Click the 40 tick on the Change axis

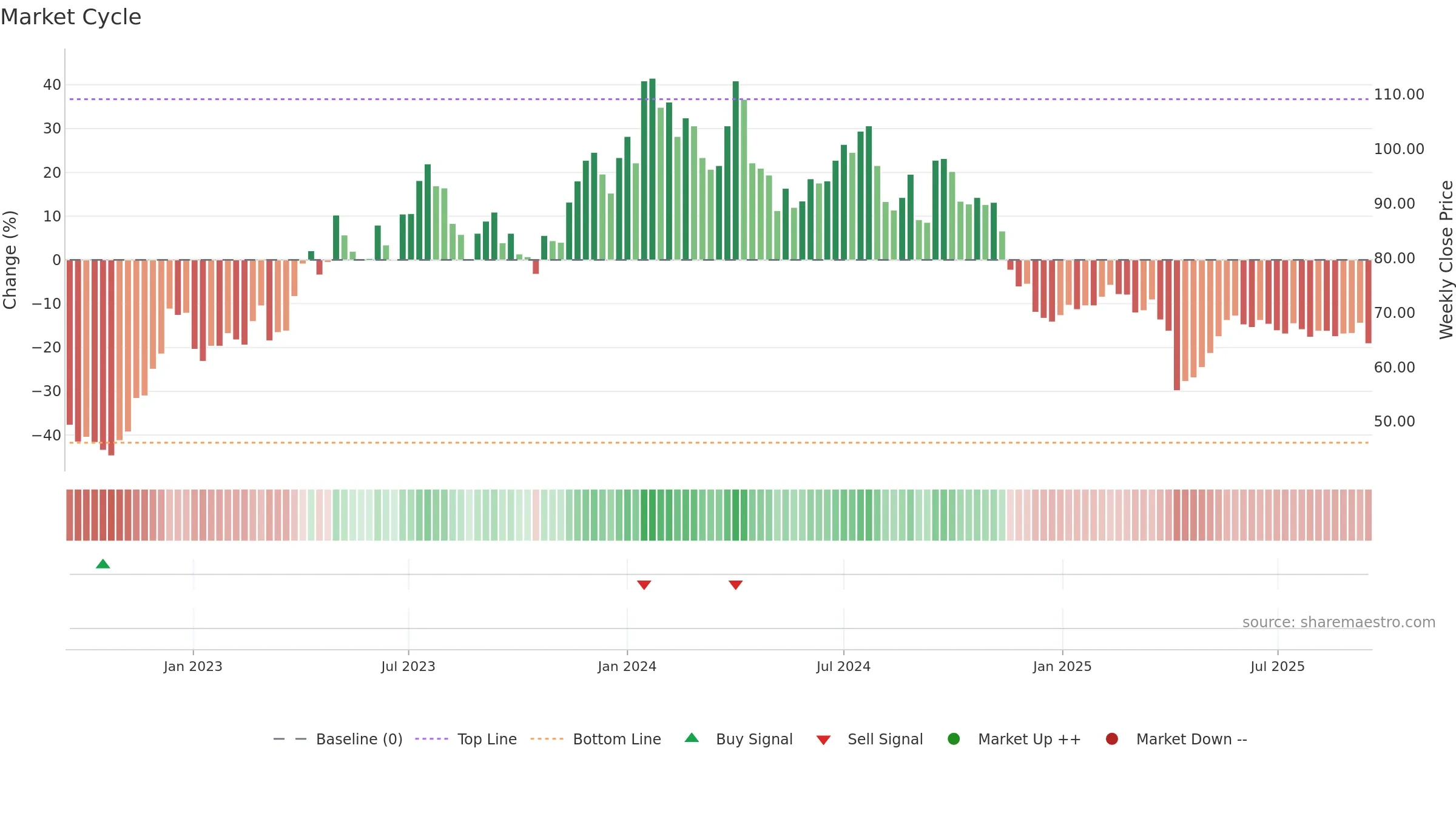52,85
